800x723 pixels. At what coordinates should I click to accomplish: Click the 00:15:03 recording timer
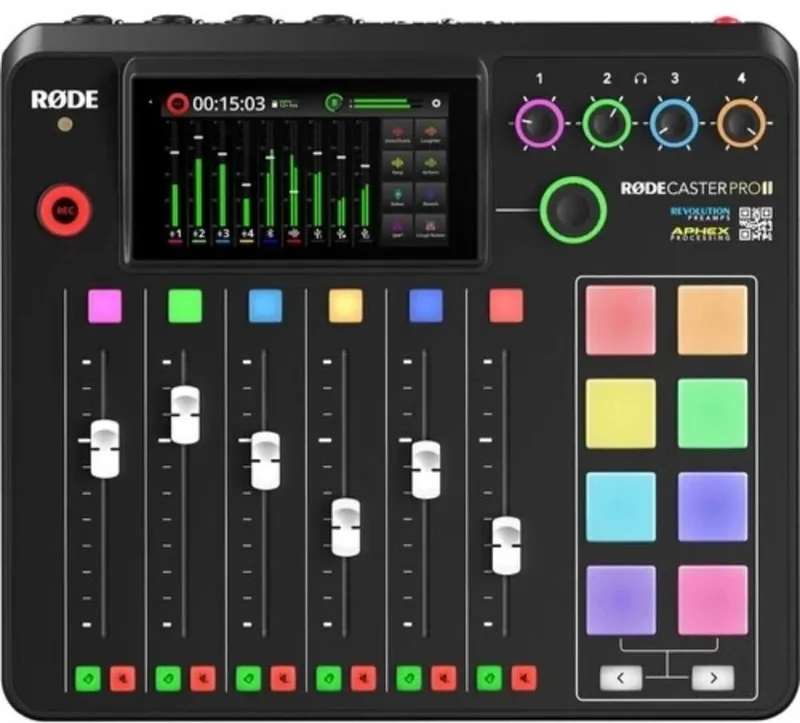pyautogui.click(x=229, y=104)
